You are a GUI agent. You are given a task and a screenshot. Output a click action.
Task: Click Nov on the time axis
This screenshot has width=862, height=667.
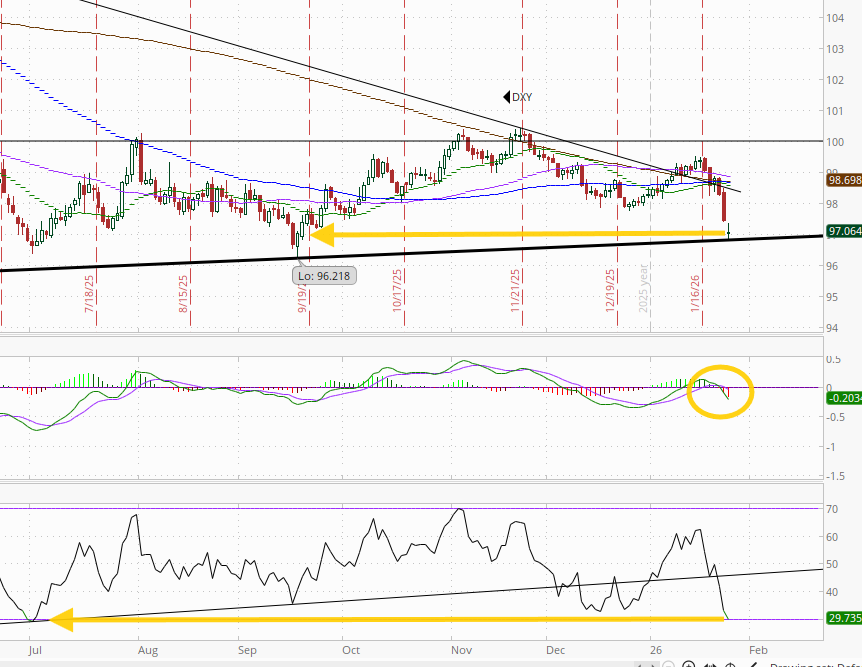pos(461,650)
